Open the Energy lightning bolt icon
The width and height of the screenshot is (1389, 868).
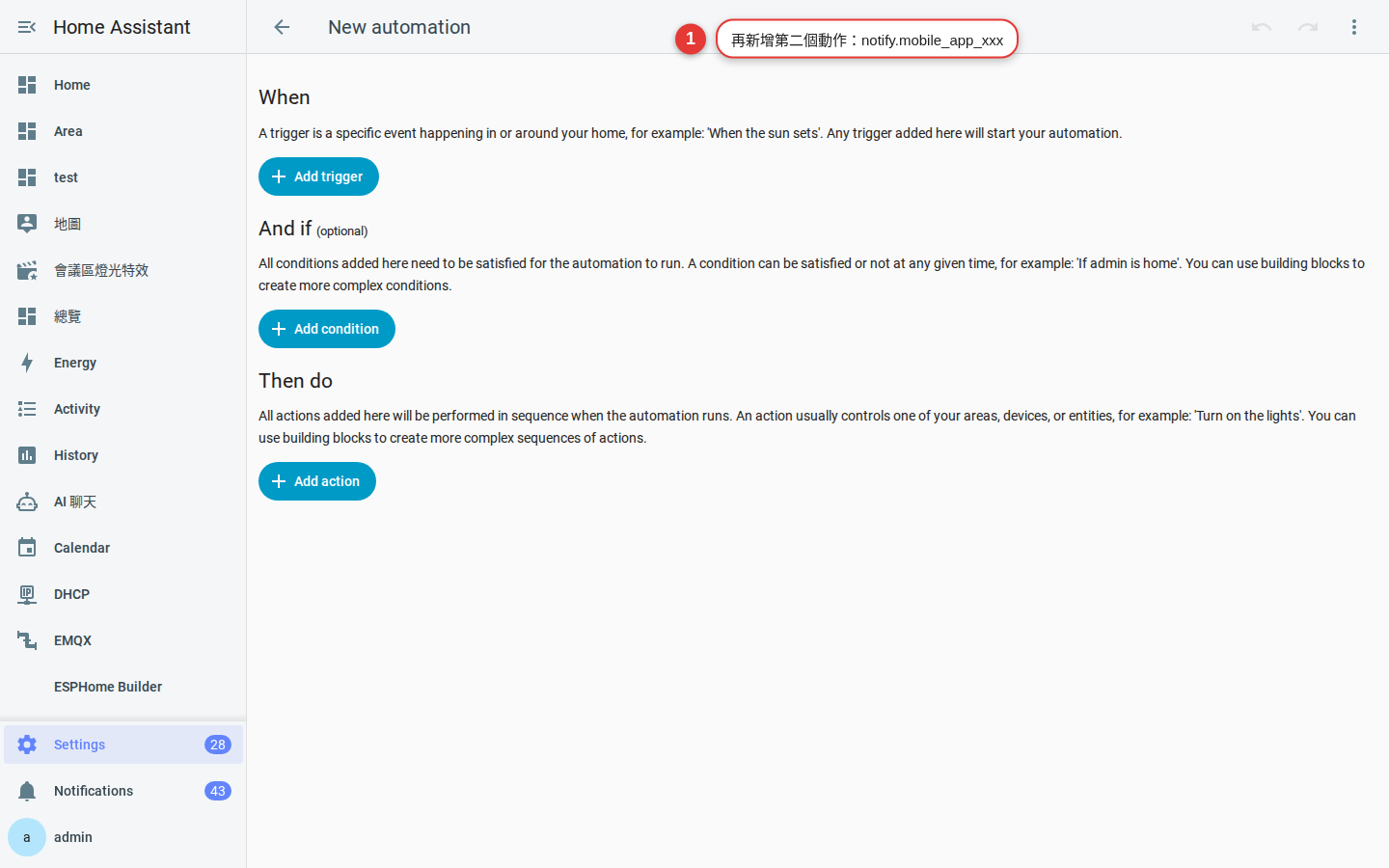(27, 363)
